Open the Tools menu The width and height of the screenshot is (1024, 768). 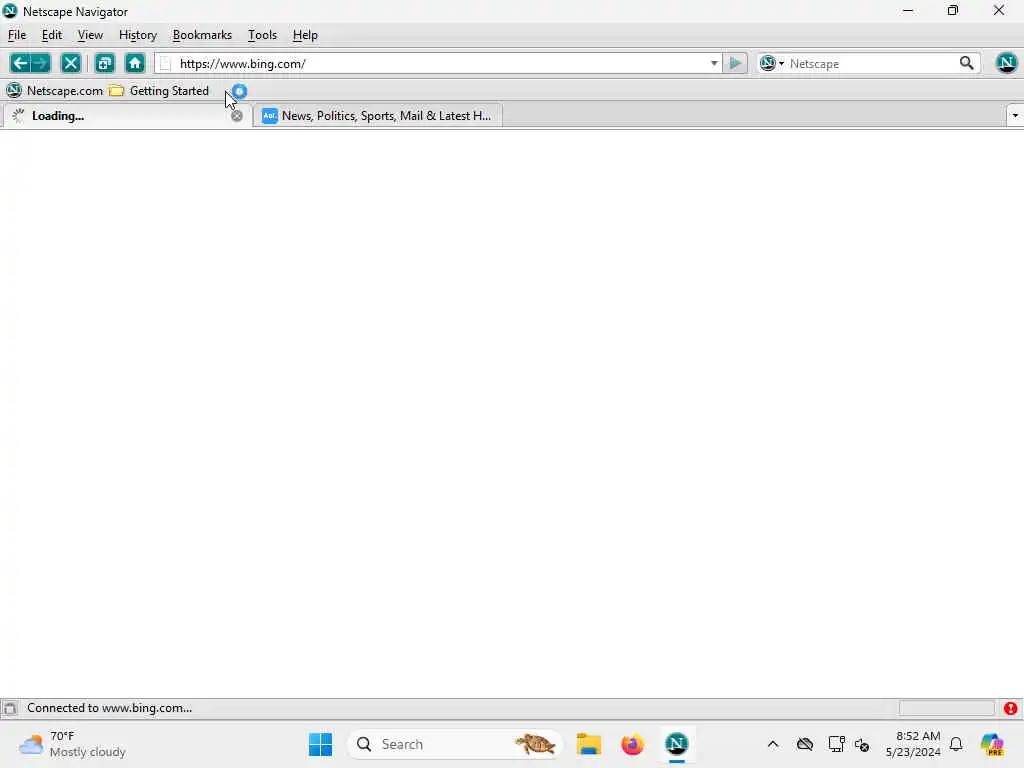click(263, 35)
